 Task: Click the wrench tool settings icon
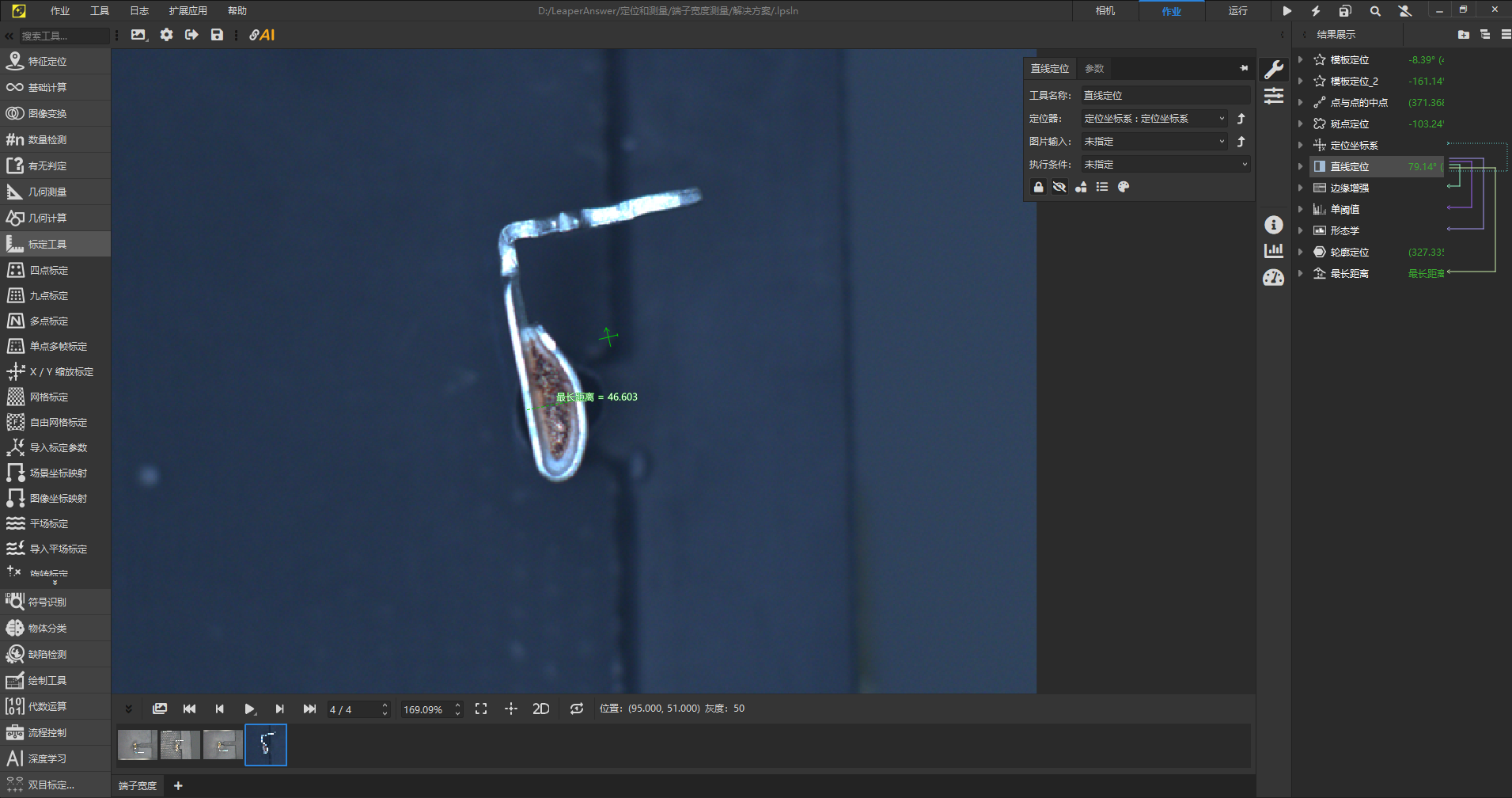1273,70
